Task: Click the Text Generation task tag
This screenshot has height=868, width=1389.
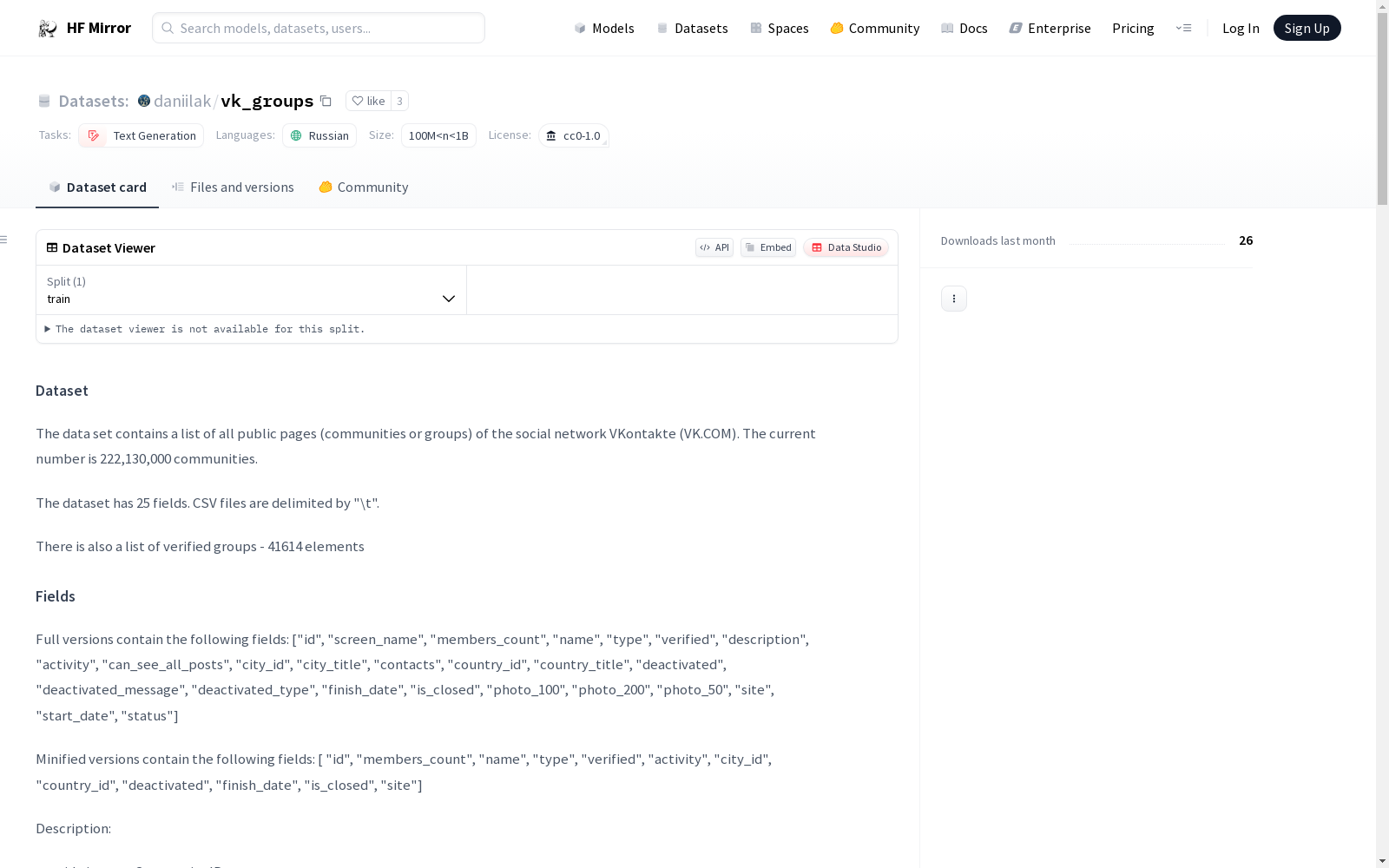Action: coord(141,135)
